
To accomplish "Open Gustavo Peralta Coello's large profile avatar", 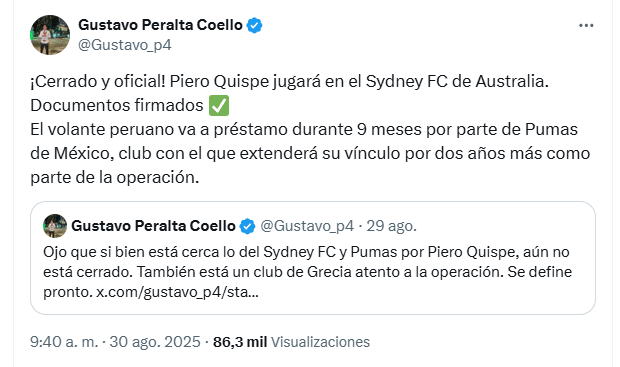I will (50, 35).
